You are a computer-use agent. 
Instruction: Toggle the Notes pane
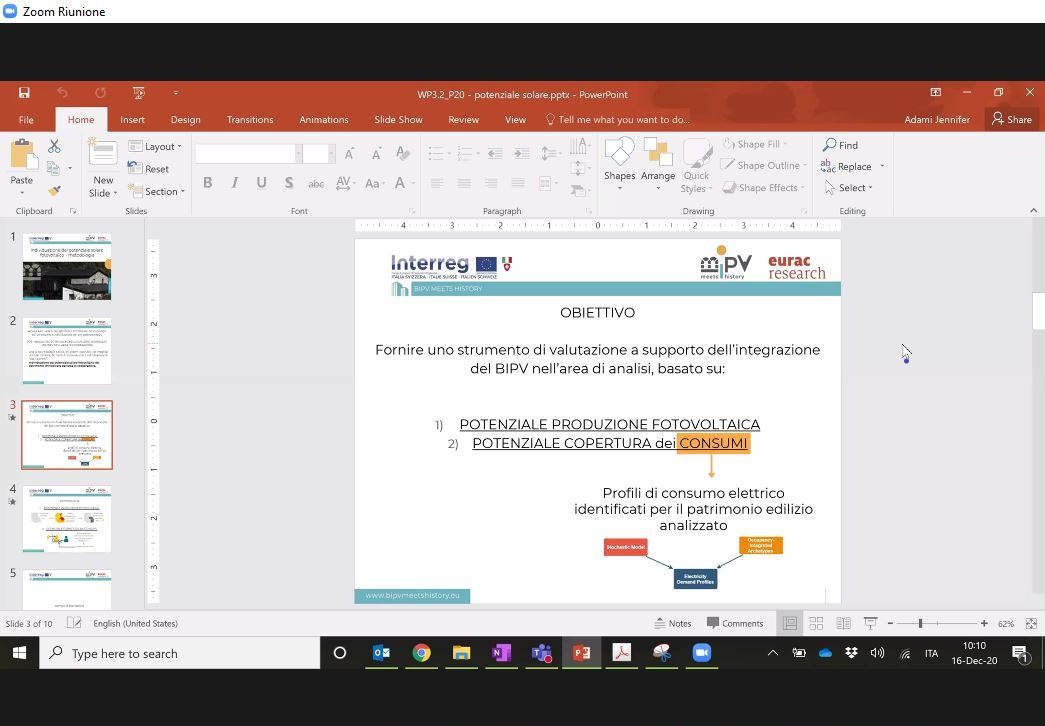pos(672,623)
